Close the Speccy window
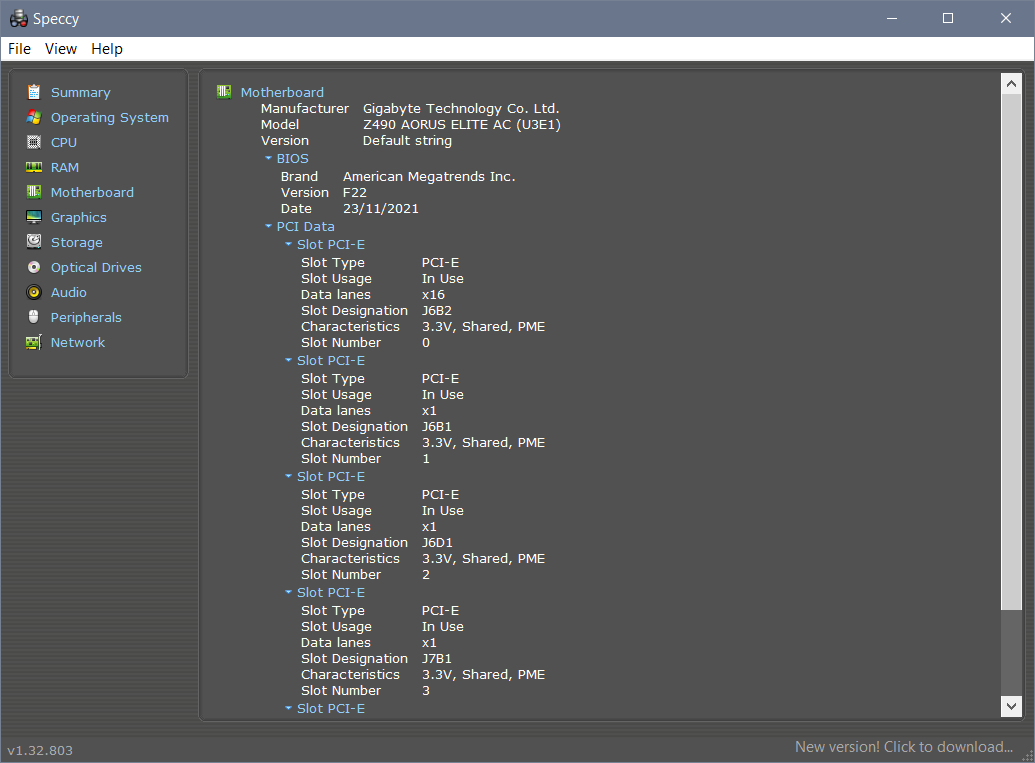Image resolution: width=1035 pixels, height=763 pixels. tap(1005, 18)
